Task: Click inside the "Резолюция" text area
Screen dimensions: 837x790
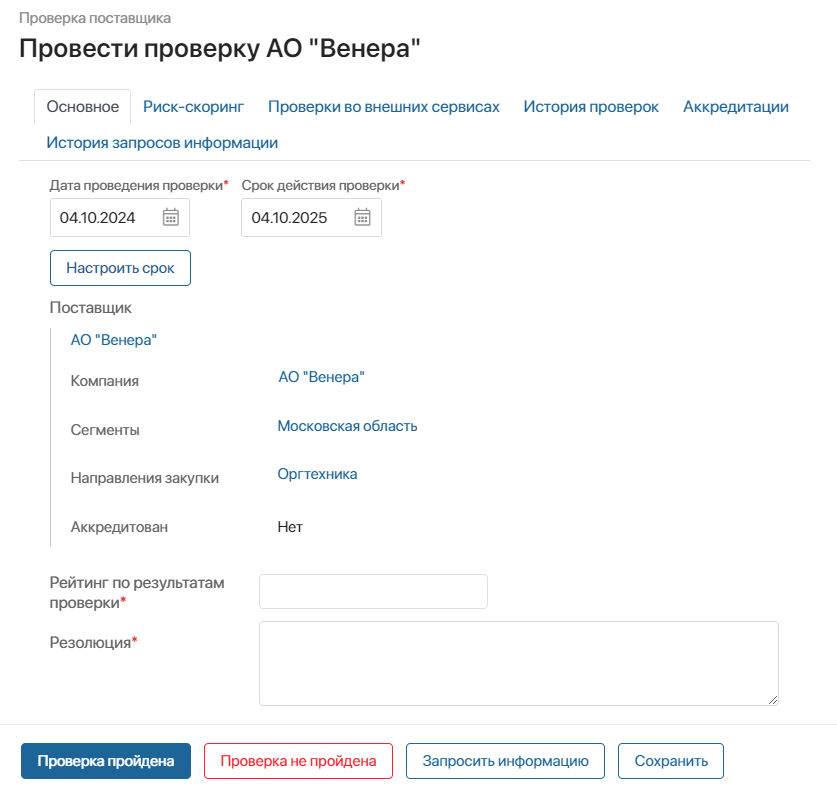Action: [518, 662]
